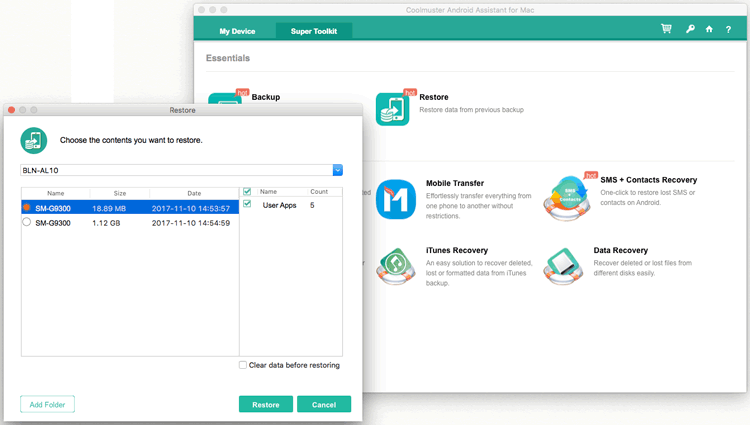The height and width of the screenshot is (425, 750).
Task: Expand the BLN-AL10 device dropdown
Action: tap(338, 170)
